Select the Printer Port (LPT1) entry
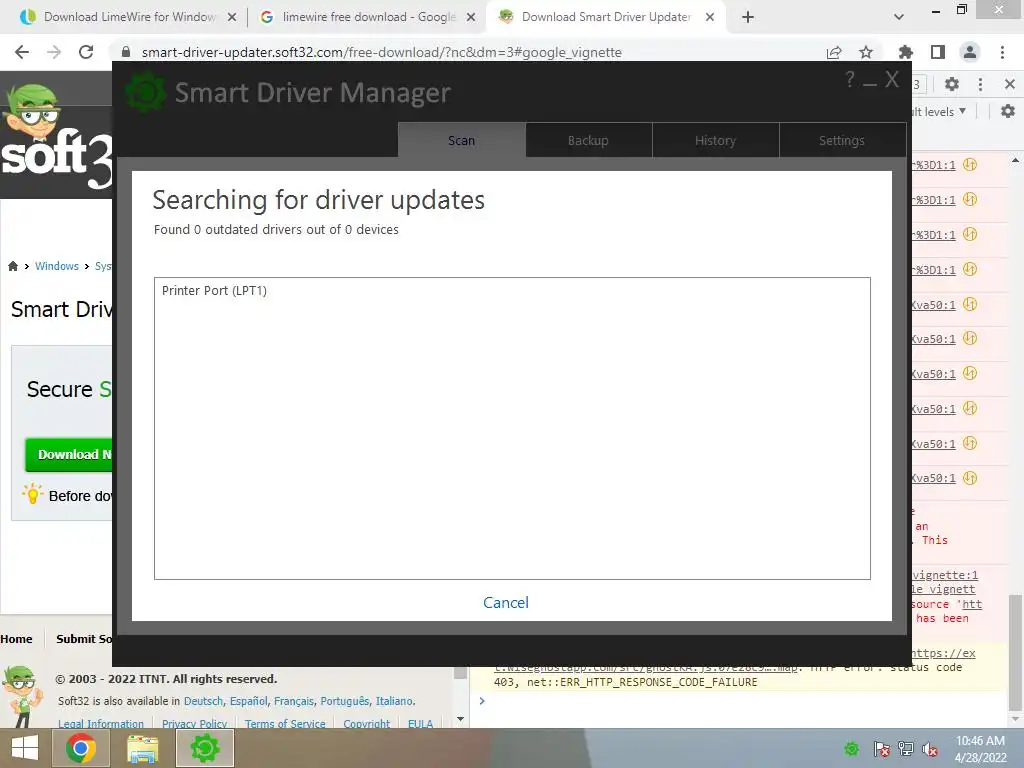This screenshot has width=1024, height=768. pyautogui.click(x=214, y=291)
